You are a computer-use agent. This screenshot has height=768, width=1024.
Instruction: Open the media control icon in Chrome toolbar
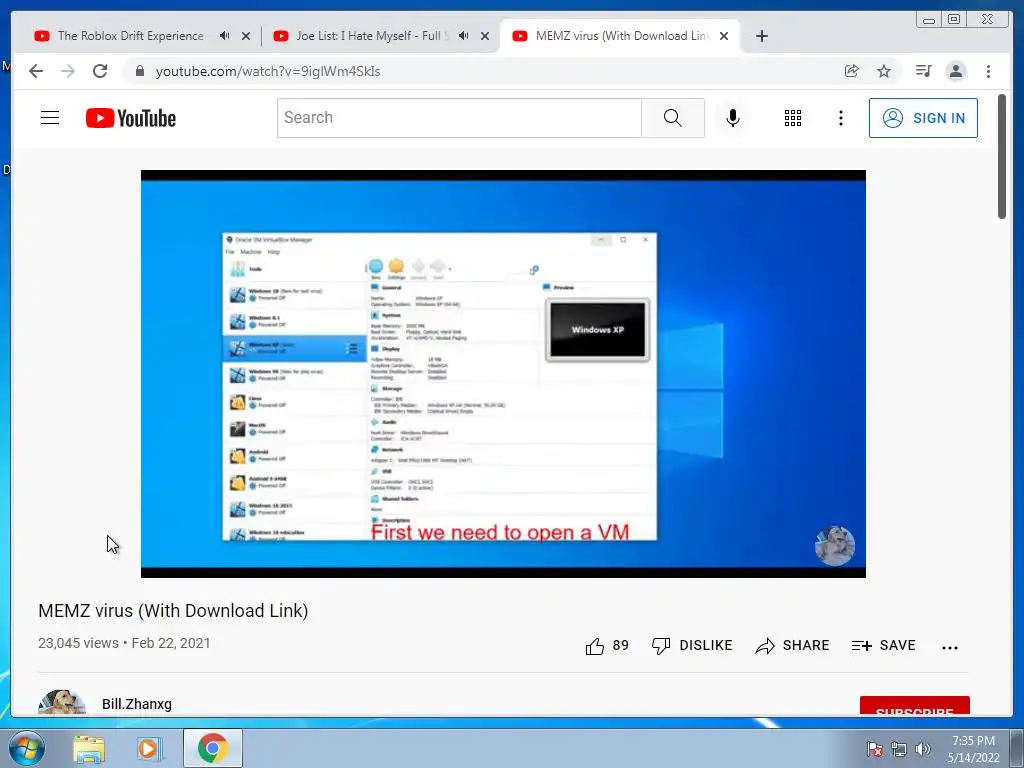click(923, 71)
